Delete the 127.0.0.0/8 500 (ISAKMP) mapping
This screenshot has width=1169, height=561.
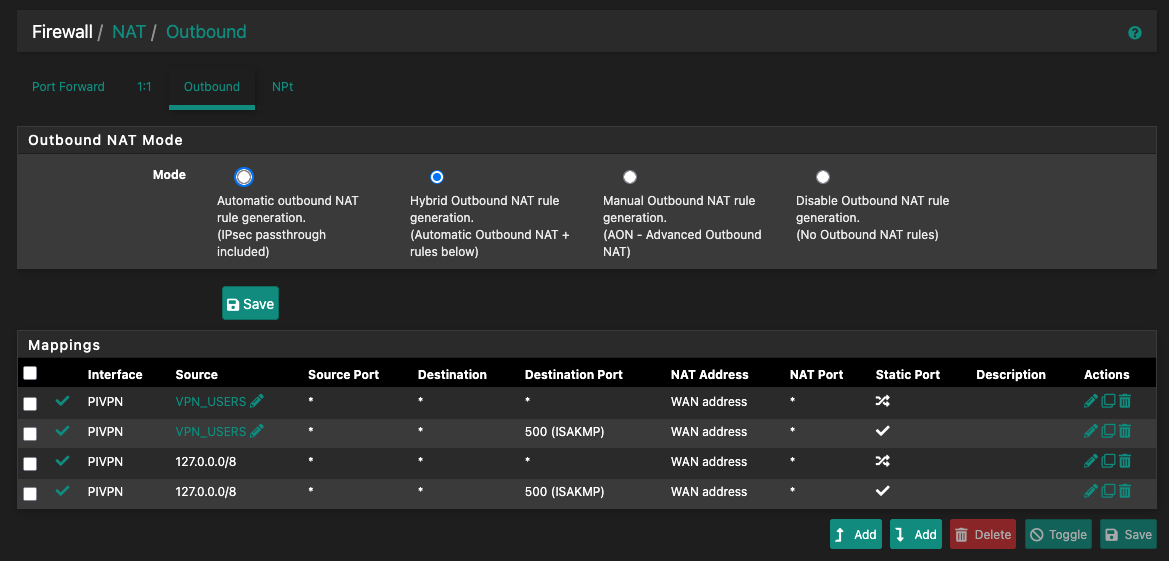[1125, 491]
